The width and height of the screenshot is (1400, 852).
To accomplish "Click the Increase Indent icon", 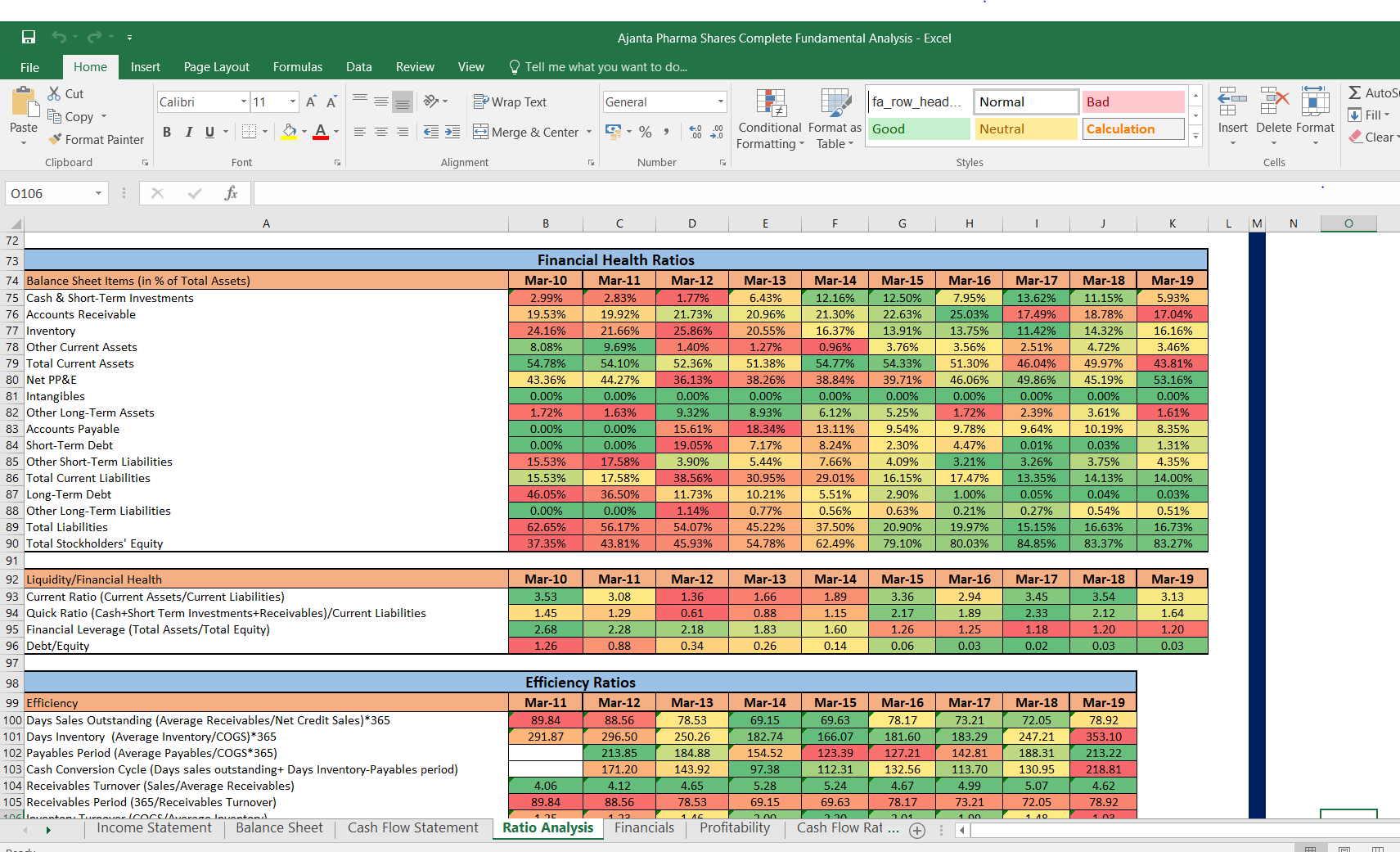I will pos(452,132).
